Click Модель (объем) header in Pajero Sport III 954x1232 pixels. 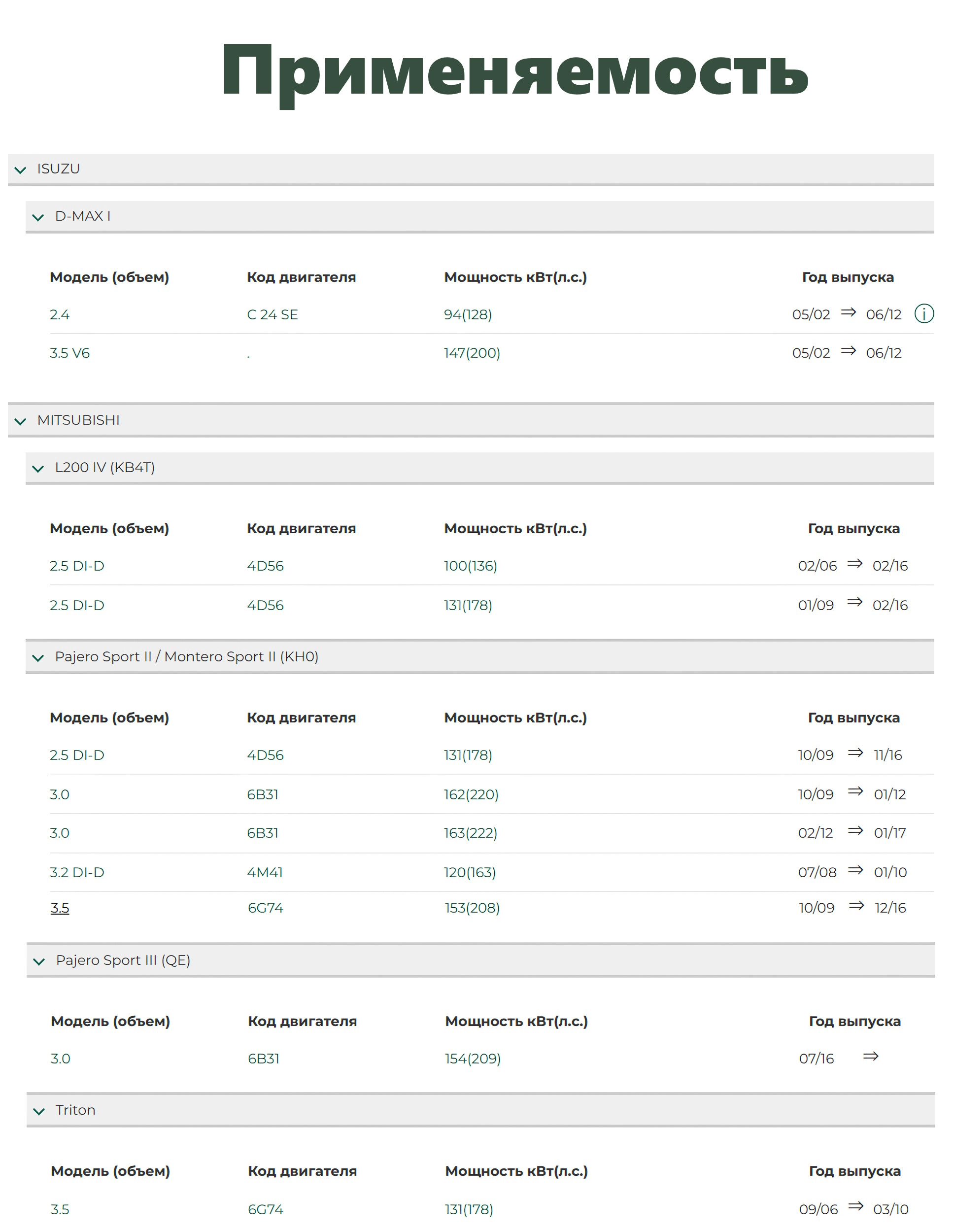110,1021
